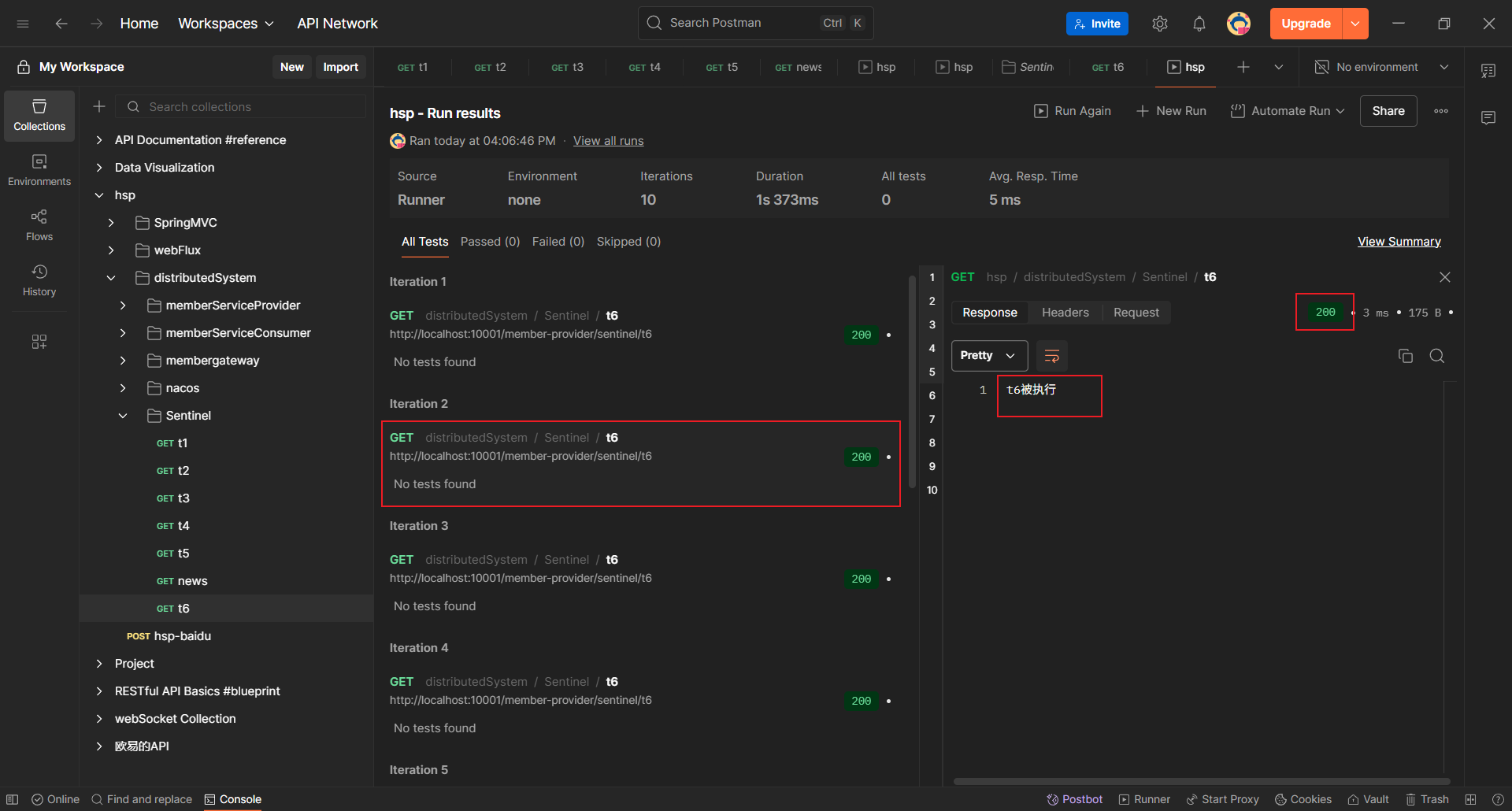Open the Pretty format dropdown
This screenshot has height=811, width=1512.
(988, 356)
